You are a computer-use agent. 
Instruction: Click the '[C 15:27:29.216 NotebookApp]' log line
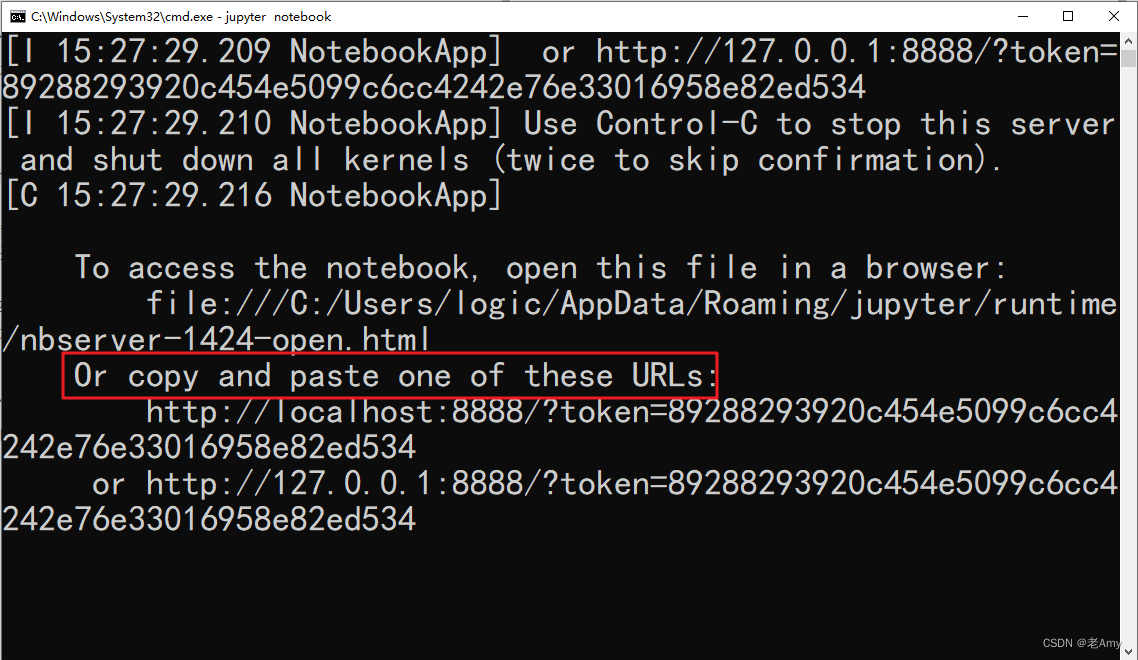[253, 195]
